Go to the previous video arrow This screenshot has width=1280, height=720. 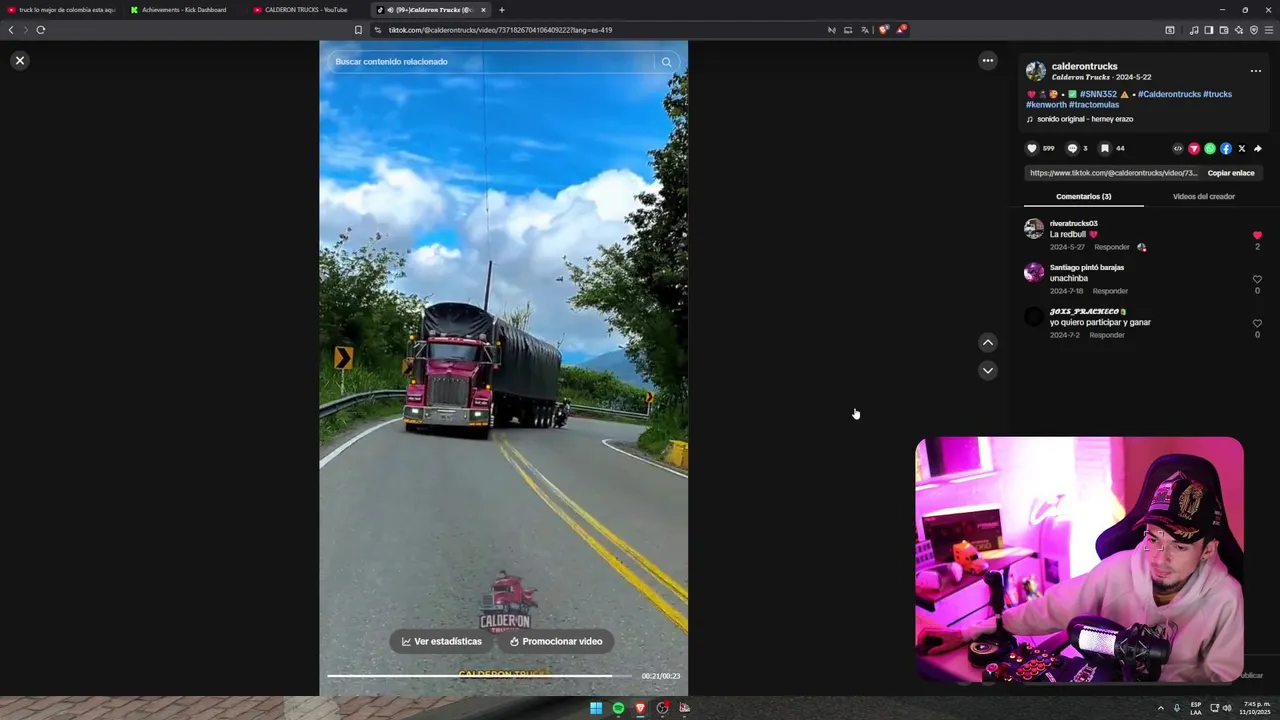click(988, 343)
